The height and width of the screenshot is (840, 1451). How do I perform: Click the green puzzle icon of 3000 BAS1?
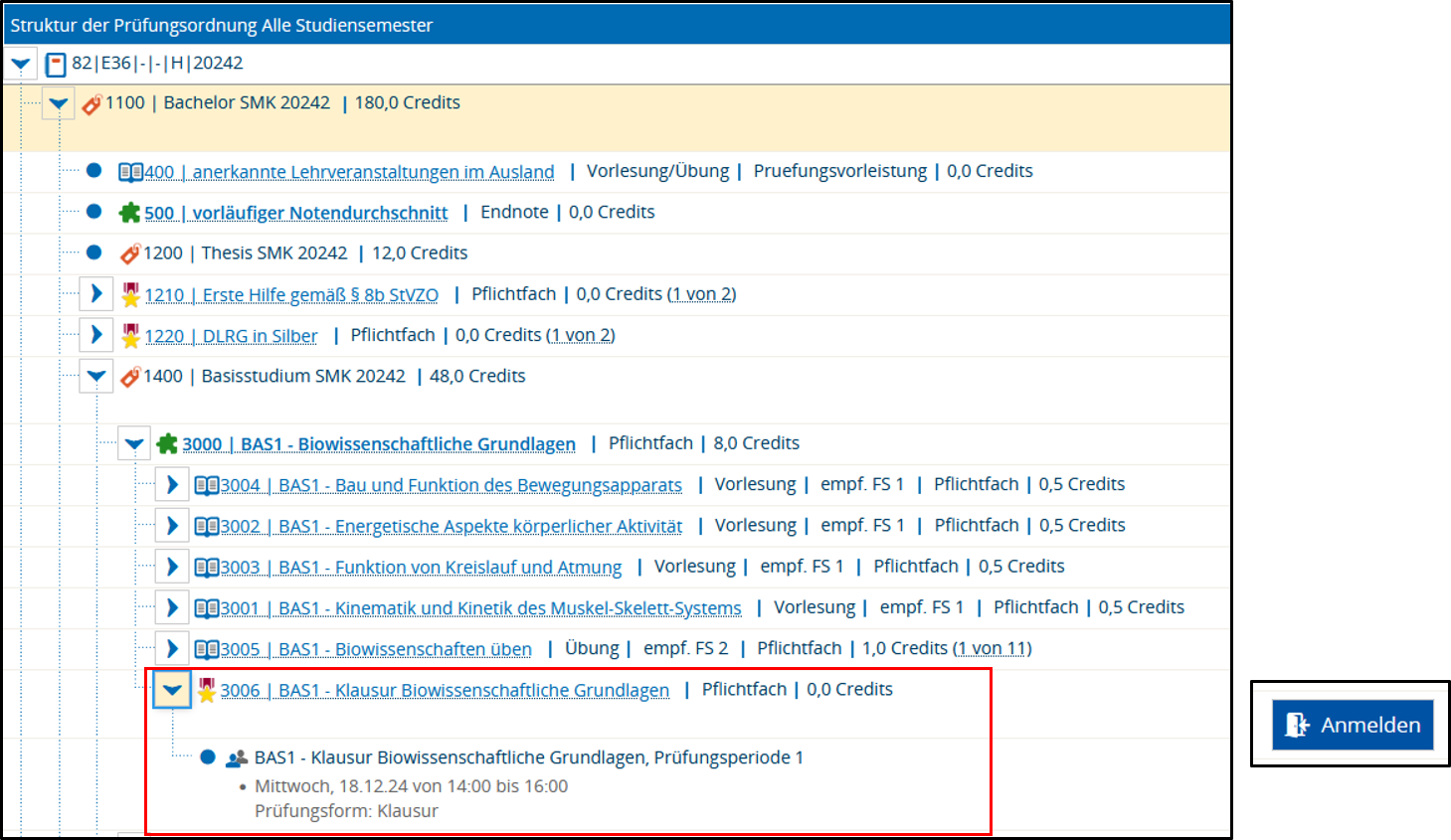(x=167, y=443)
